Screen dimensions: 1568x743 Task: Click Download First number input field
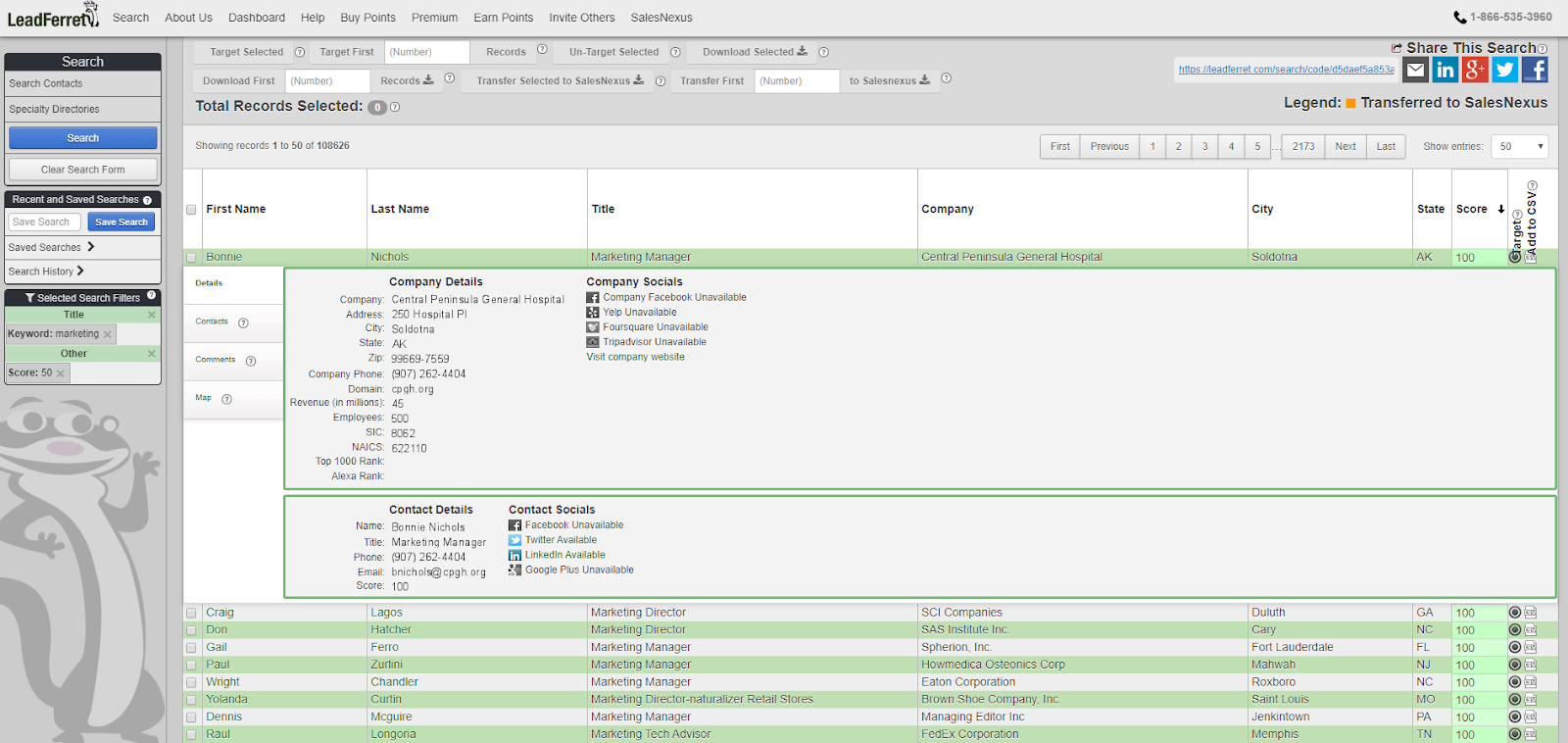pyautogui.click(x=328, y=81)
